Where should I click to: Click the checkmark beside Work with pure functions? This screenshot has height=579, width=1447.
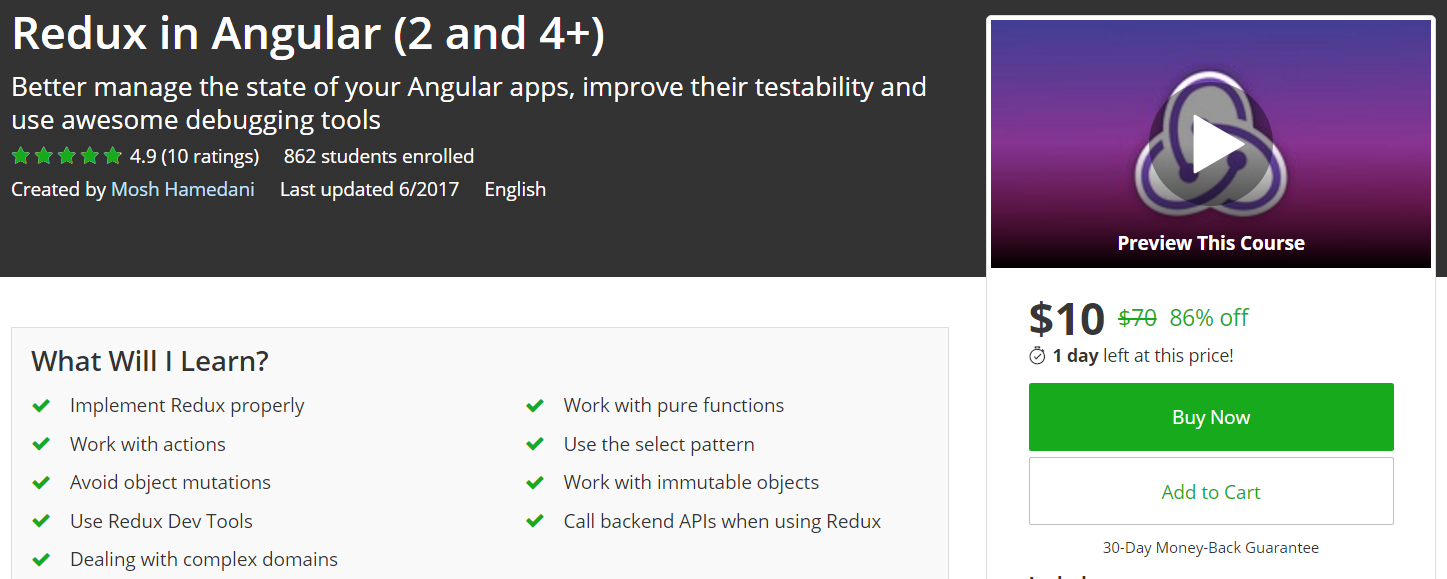click(535, 406)
